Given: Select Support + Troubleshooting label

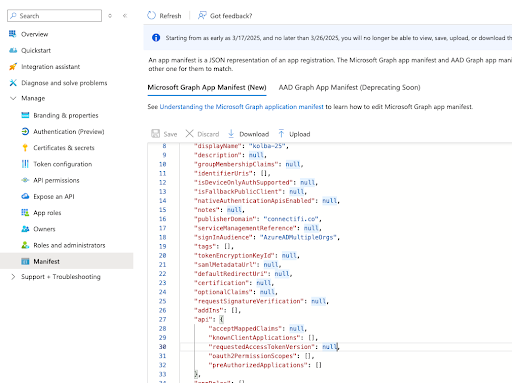Looking at the screenshot, I should coord(61,277).
